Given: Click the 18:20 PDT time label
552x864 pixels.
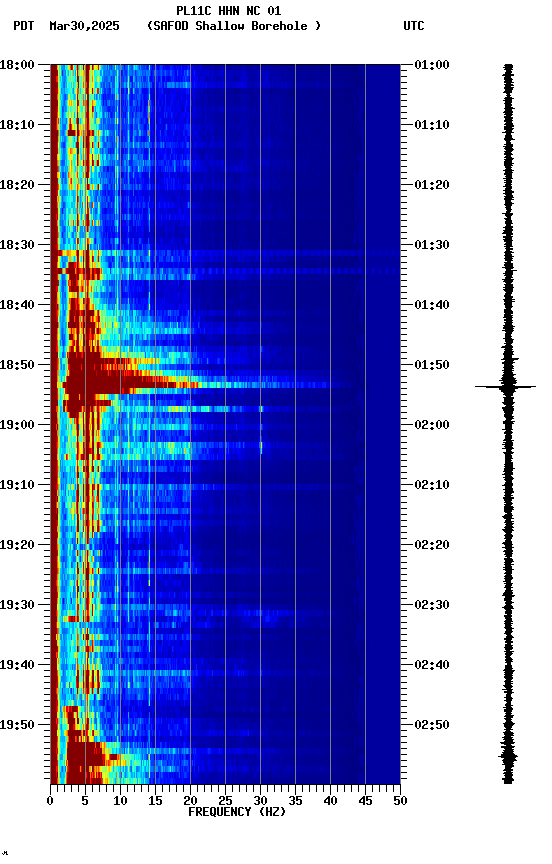Looking at the screenshot, I should (x=17, y=185).
